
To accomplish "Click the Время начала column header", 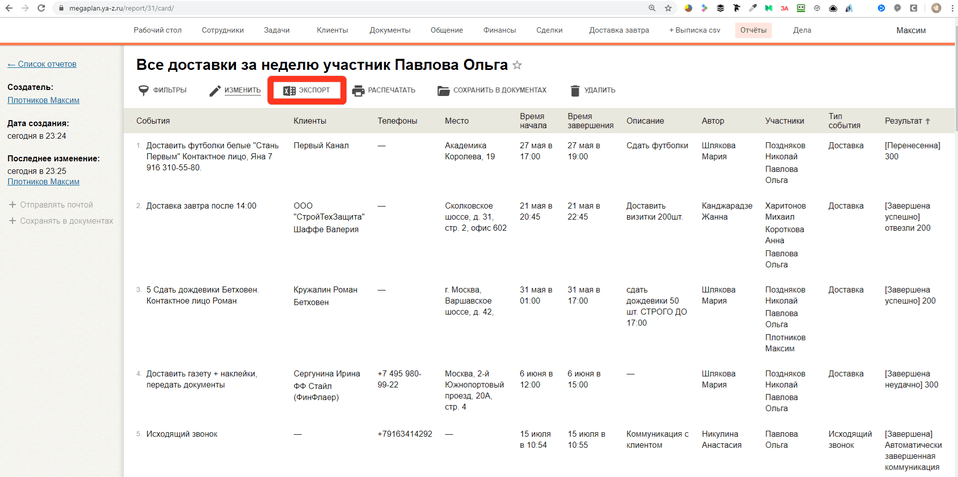I will (533, 121).
